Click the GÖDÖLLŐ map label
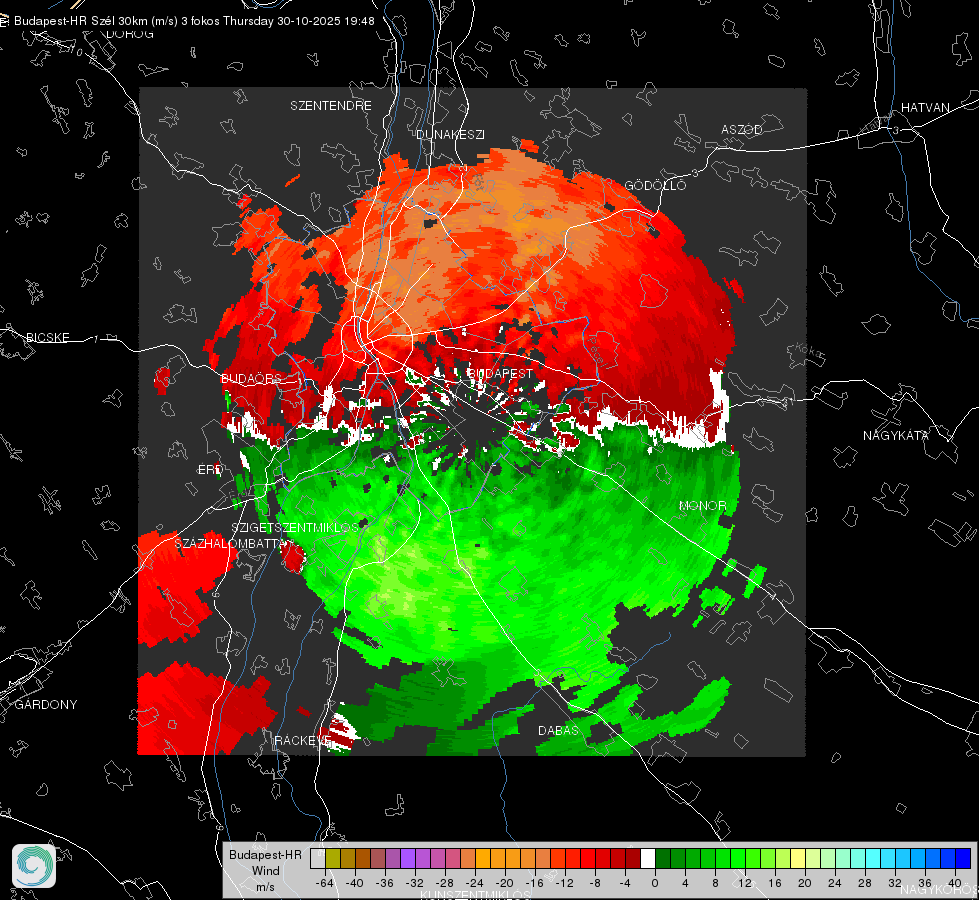Screen dimensions: 979x900 (x=655, y=185)
